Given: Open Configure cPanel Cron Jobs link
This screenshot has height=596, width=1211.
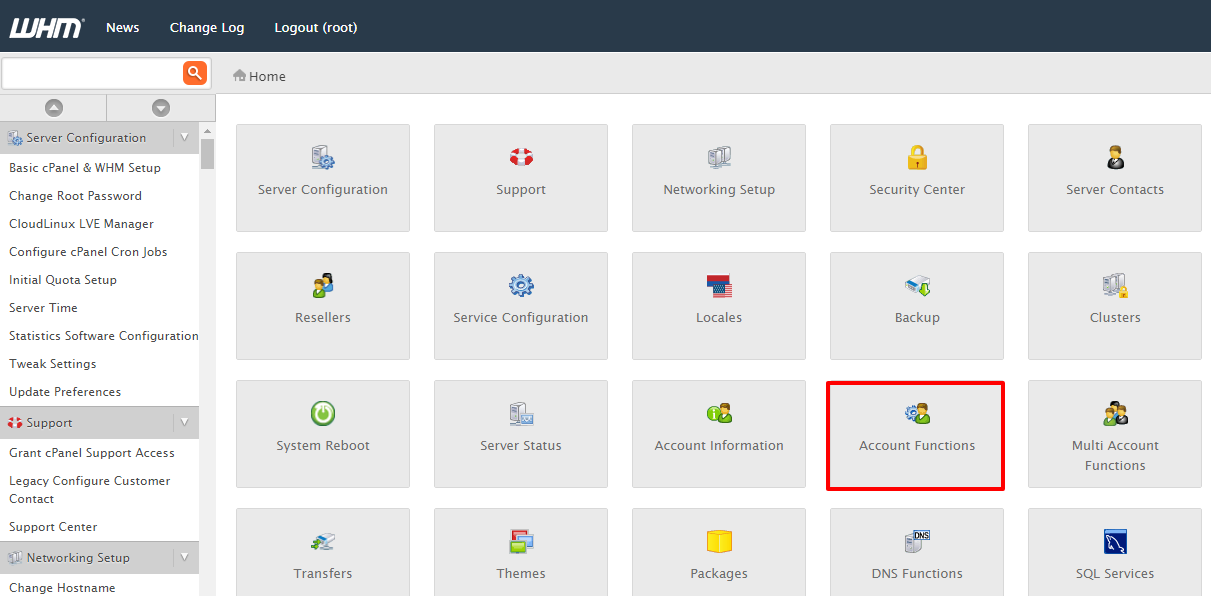Looking at the screenshot, I should pyautogui.click(x=88, y=252).
